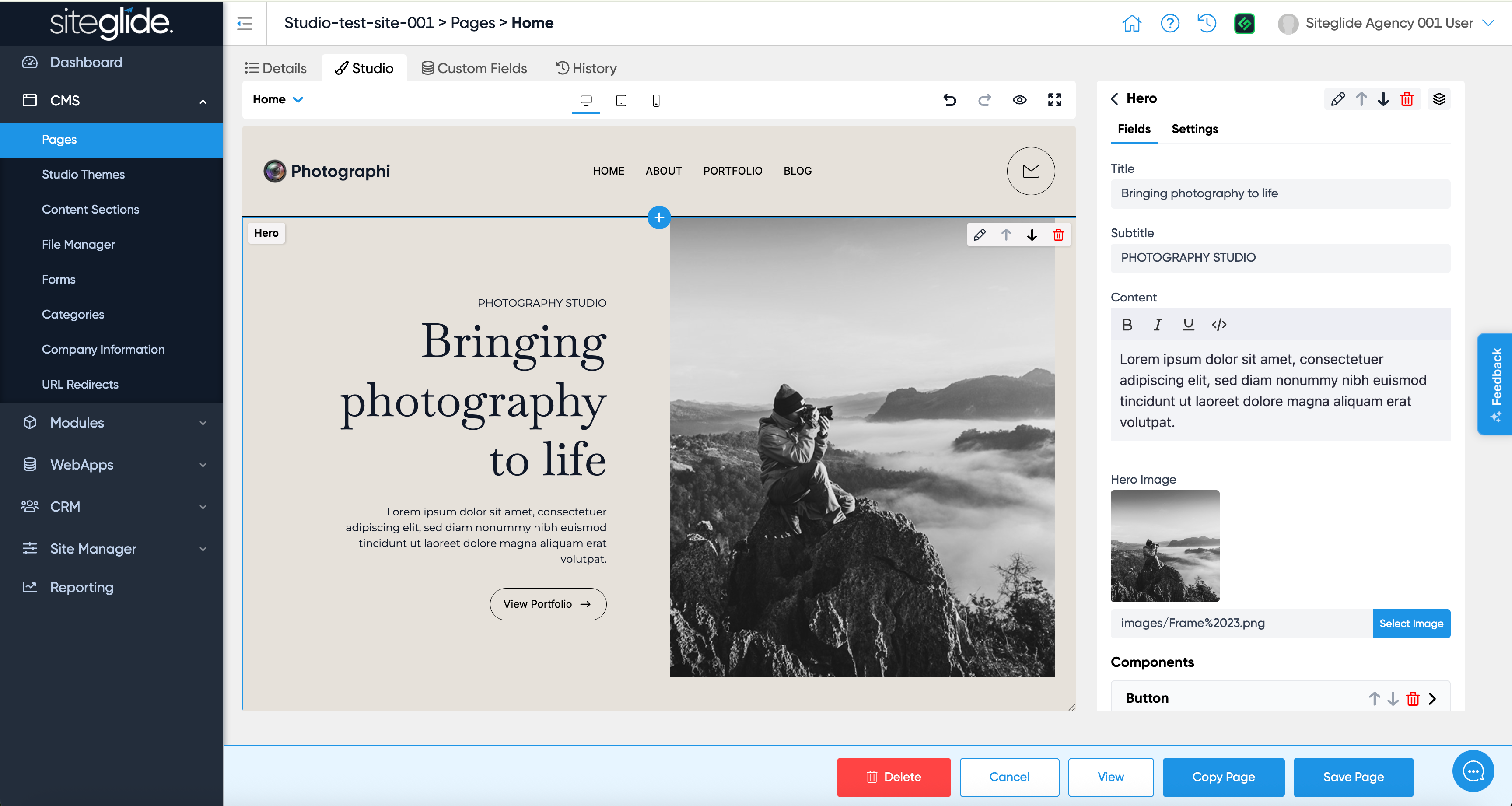Toggle bold formatting in Content editor
This screenshot has width=1512, height=806.
[x=1127, y=325]
